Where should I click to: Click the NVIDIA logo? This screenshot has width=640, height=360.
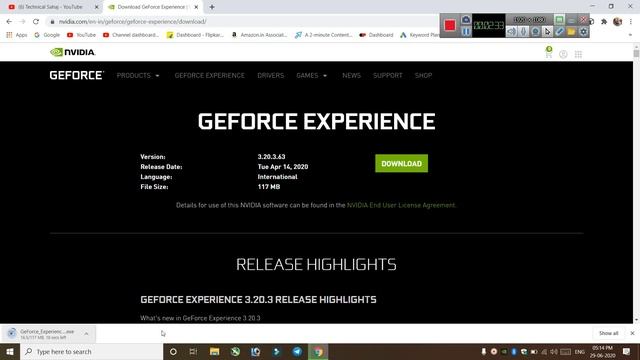pyautogui.click(x=73, y=52)
